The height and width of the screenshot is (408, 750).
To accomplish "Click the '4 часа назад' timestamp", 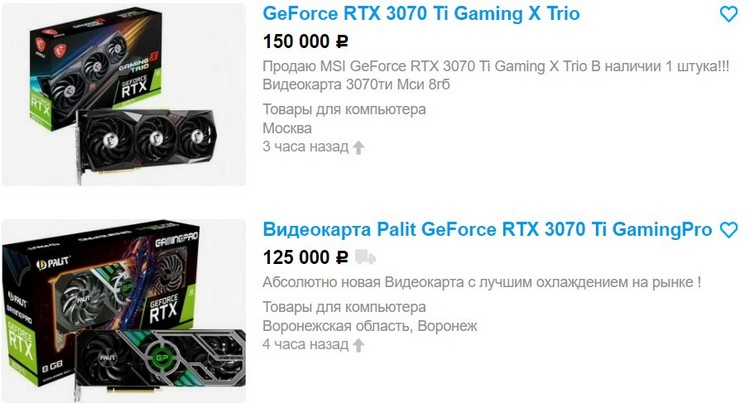I will 306,344.
